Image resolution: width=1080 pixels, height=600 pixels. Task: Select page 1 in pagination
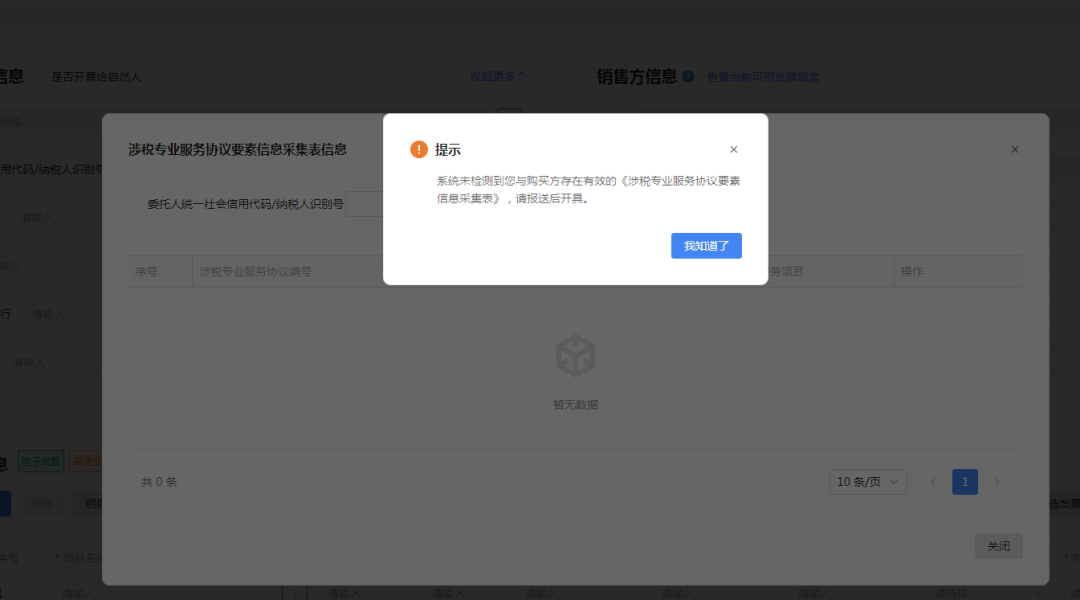click(x=965, y=482)
